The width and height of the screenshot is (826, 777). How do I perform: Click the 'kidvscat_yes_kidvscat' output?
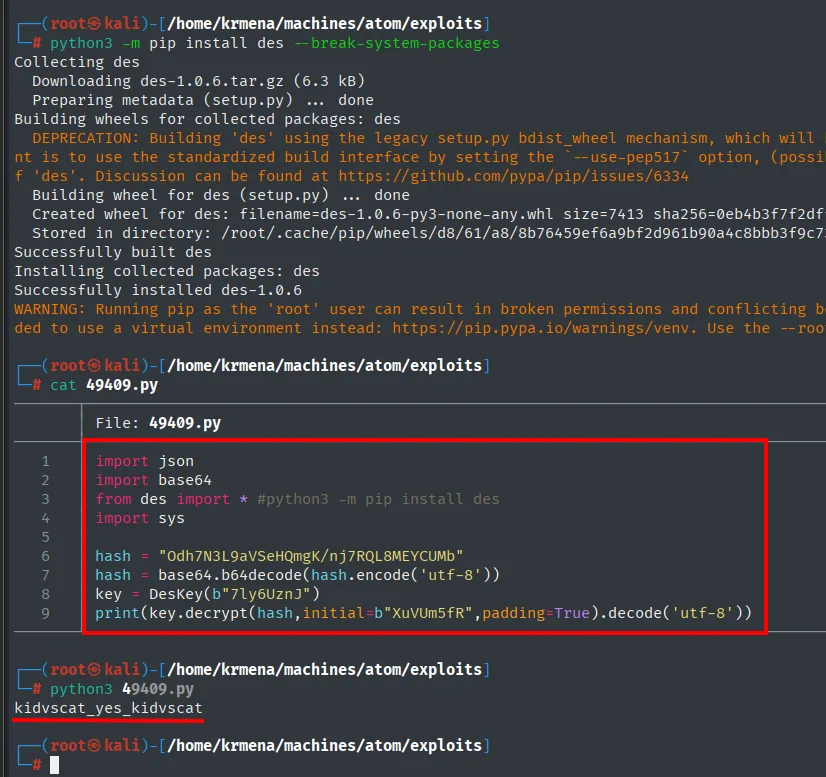109,708
